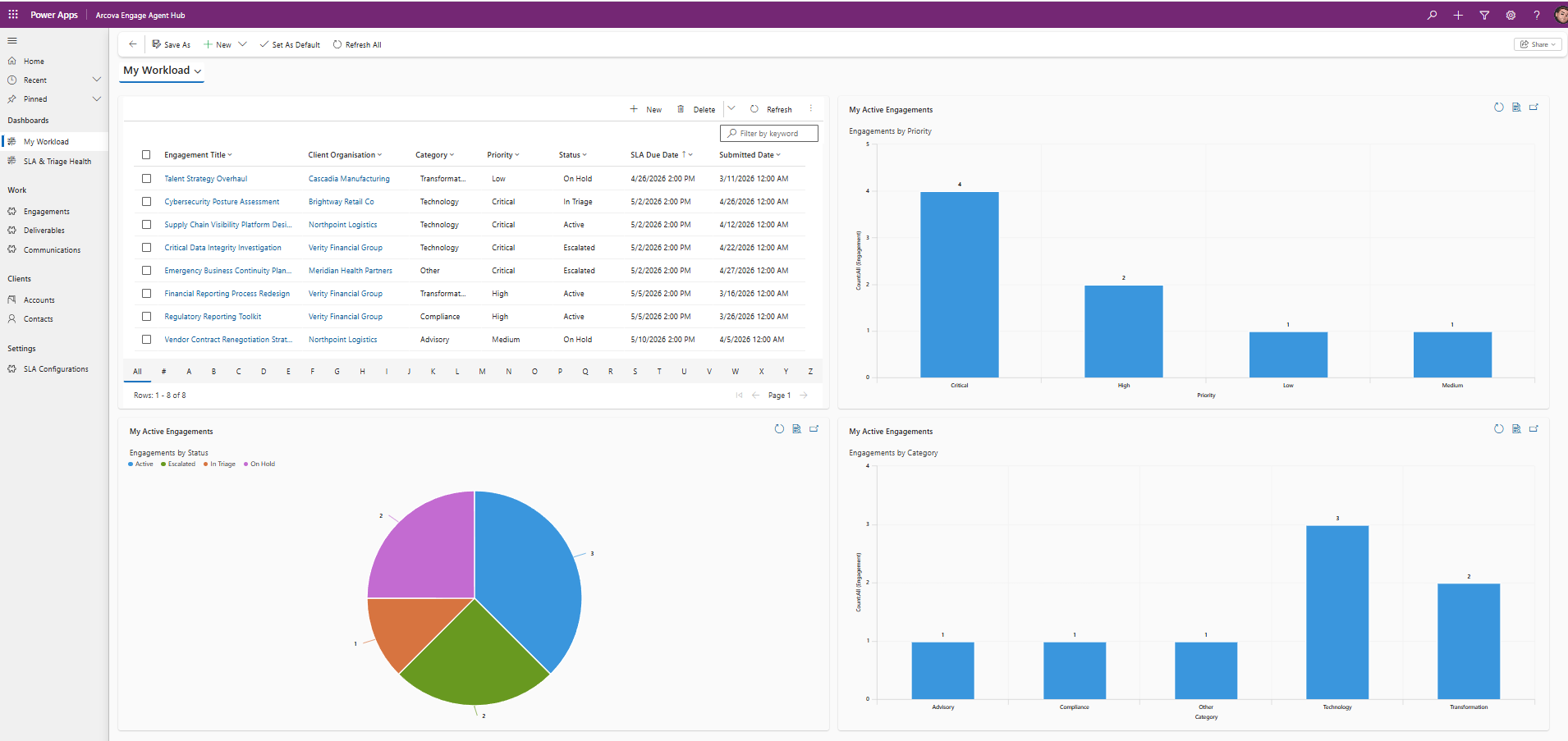Screen dimensions: 1568x741
Task: Click the On Hold legend color marker
Action: [x=245, y=464]
